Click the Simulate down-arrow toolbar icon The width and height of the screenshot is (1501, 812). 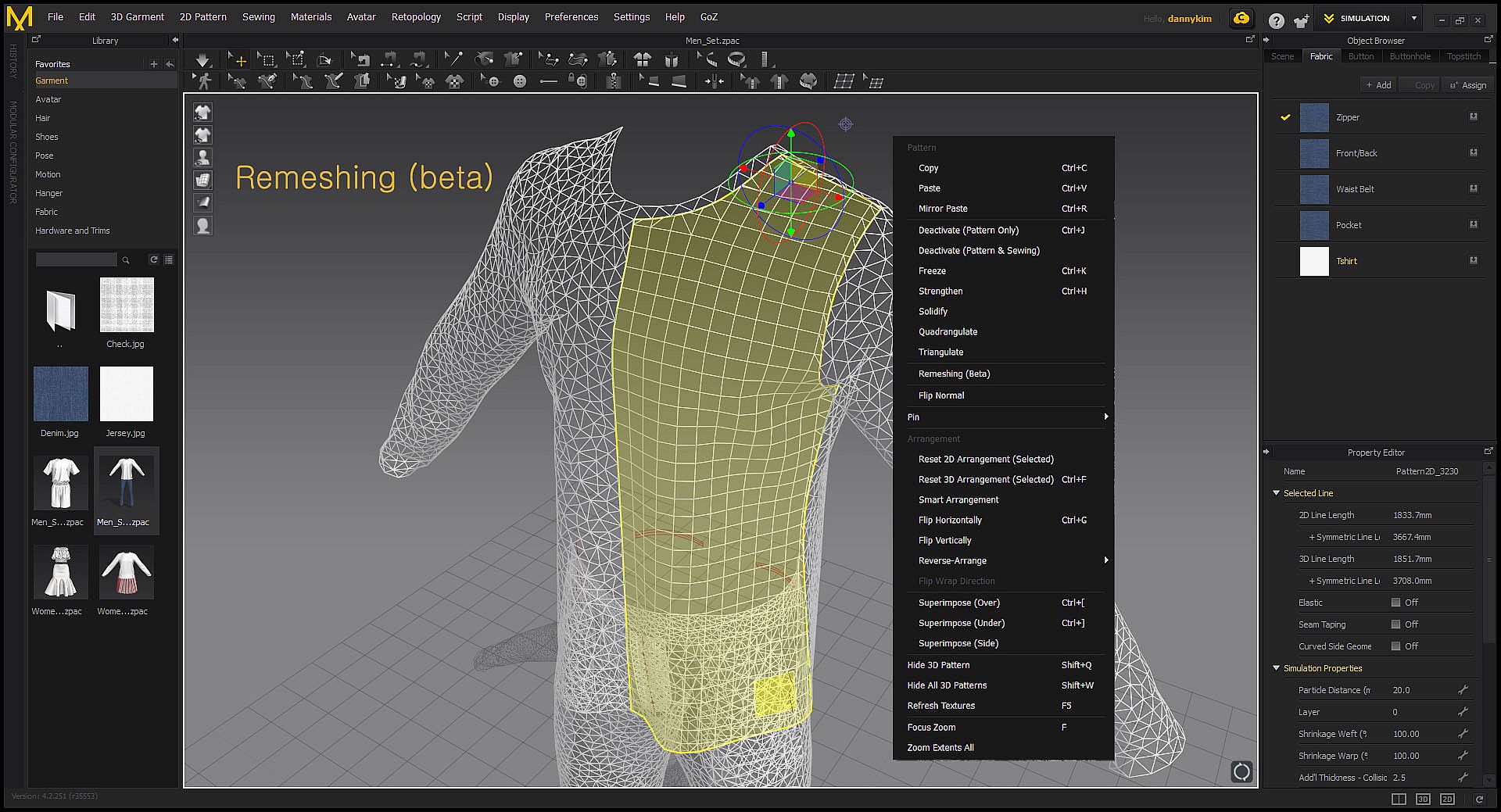202,60
